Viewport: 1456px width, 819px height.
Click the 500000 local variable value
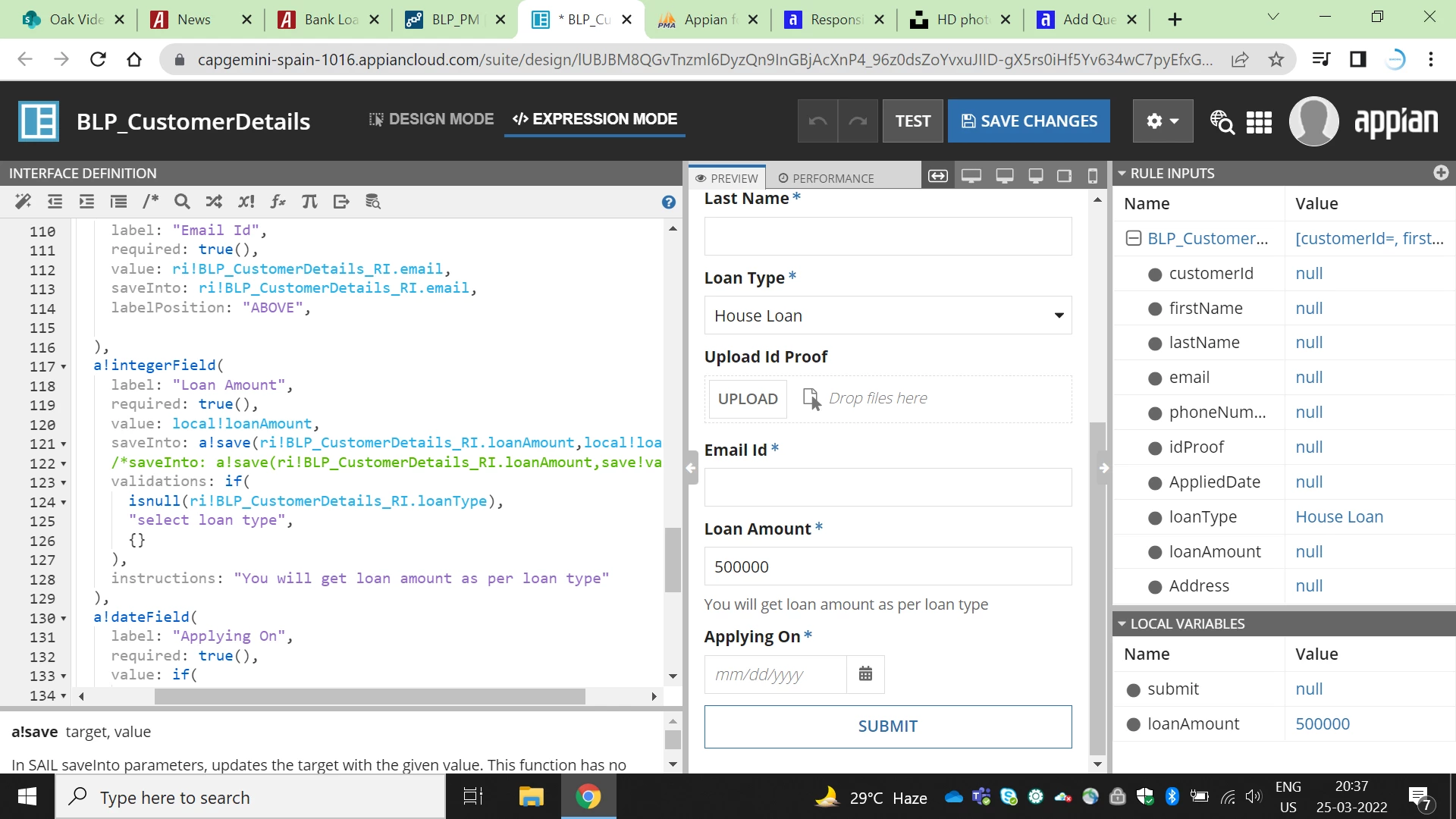point(1323,723)
